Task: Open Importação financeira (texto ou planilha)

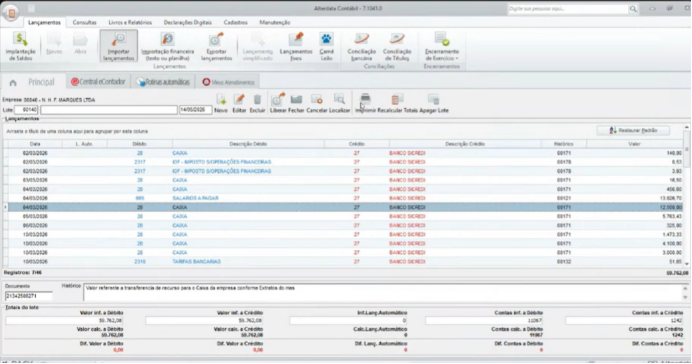Action: [167, 46]
